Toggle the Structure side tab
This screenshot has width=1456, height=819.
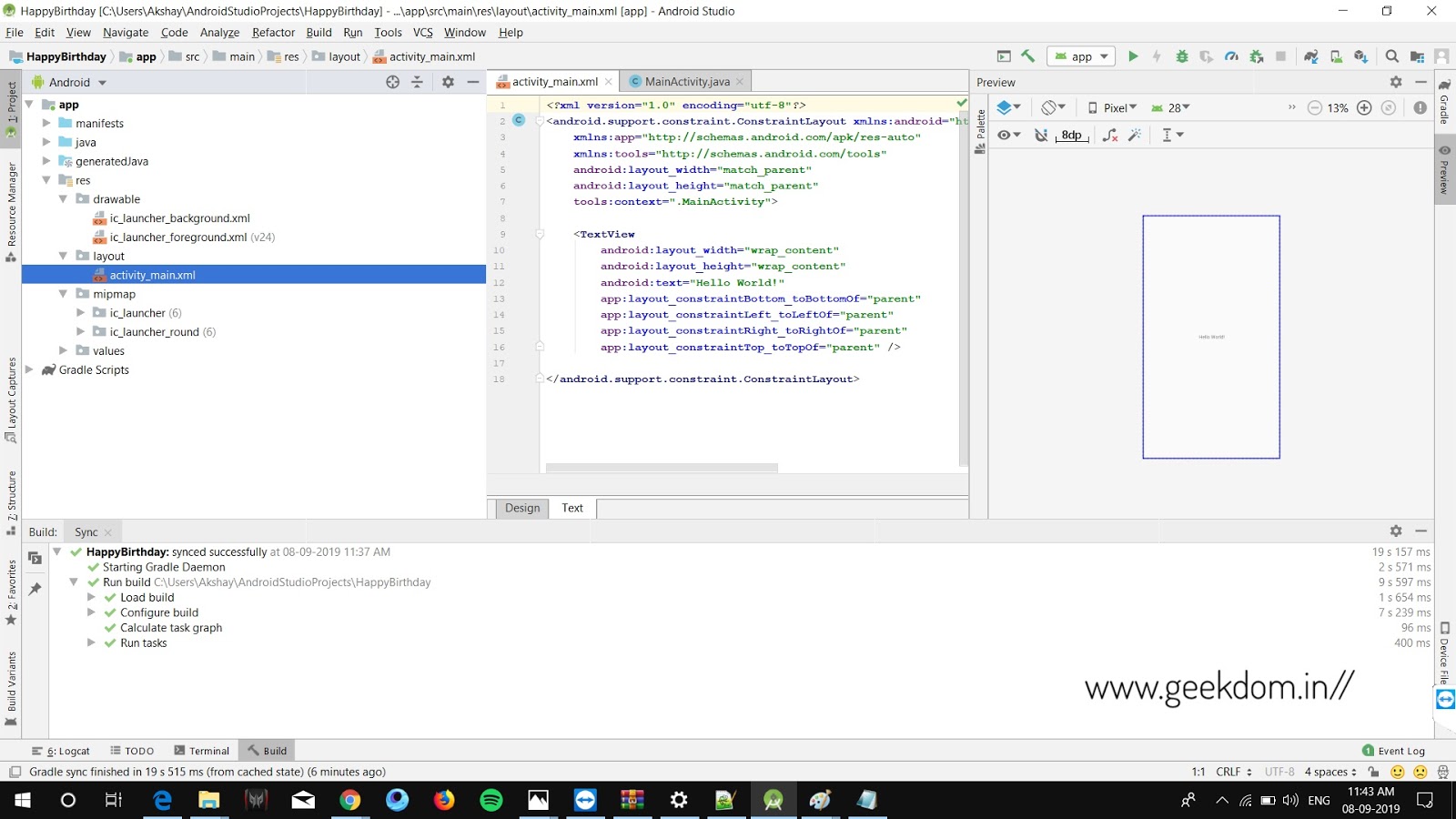pos(11,502)
